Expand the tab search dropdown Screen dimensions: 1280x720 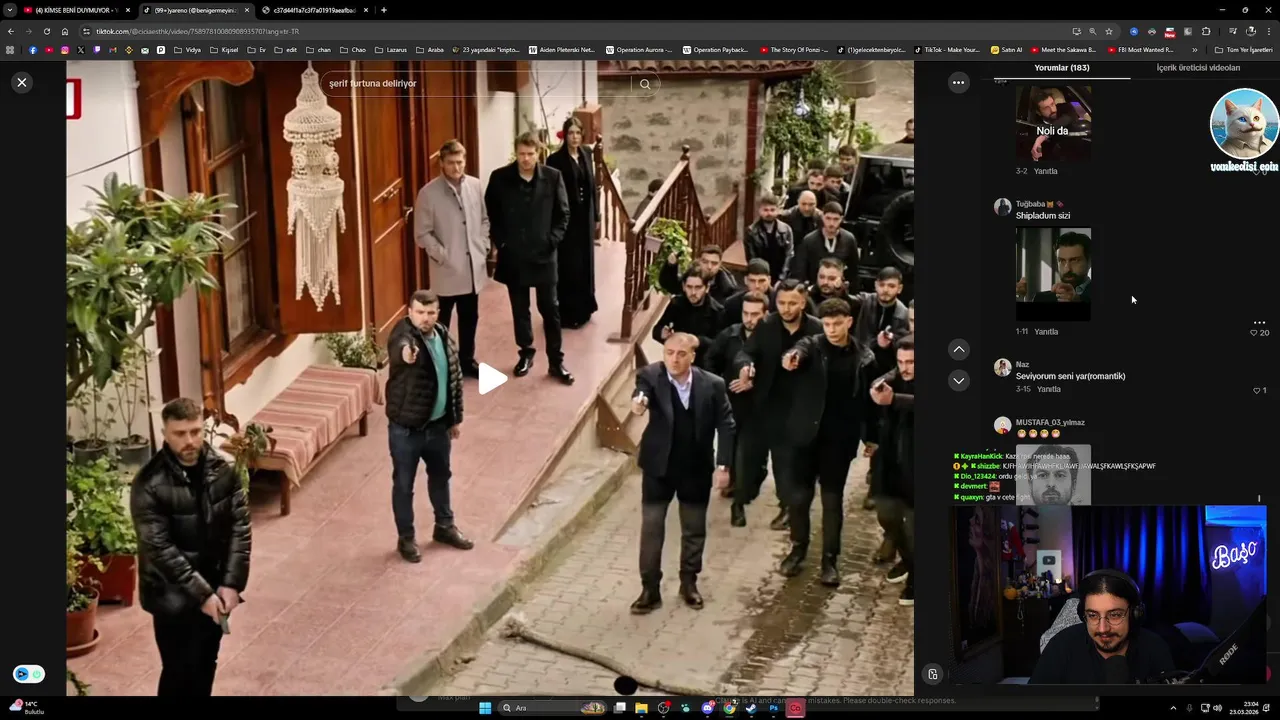coord(9,10)
